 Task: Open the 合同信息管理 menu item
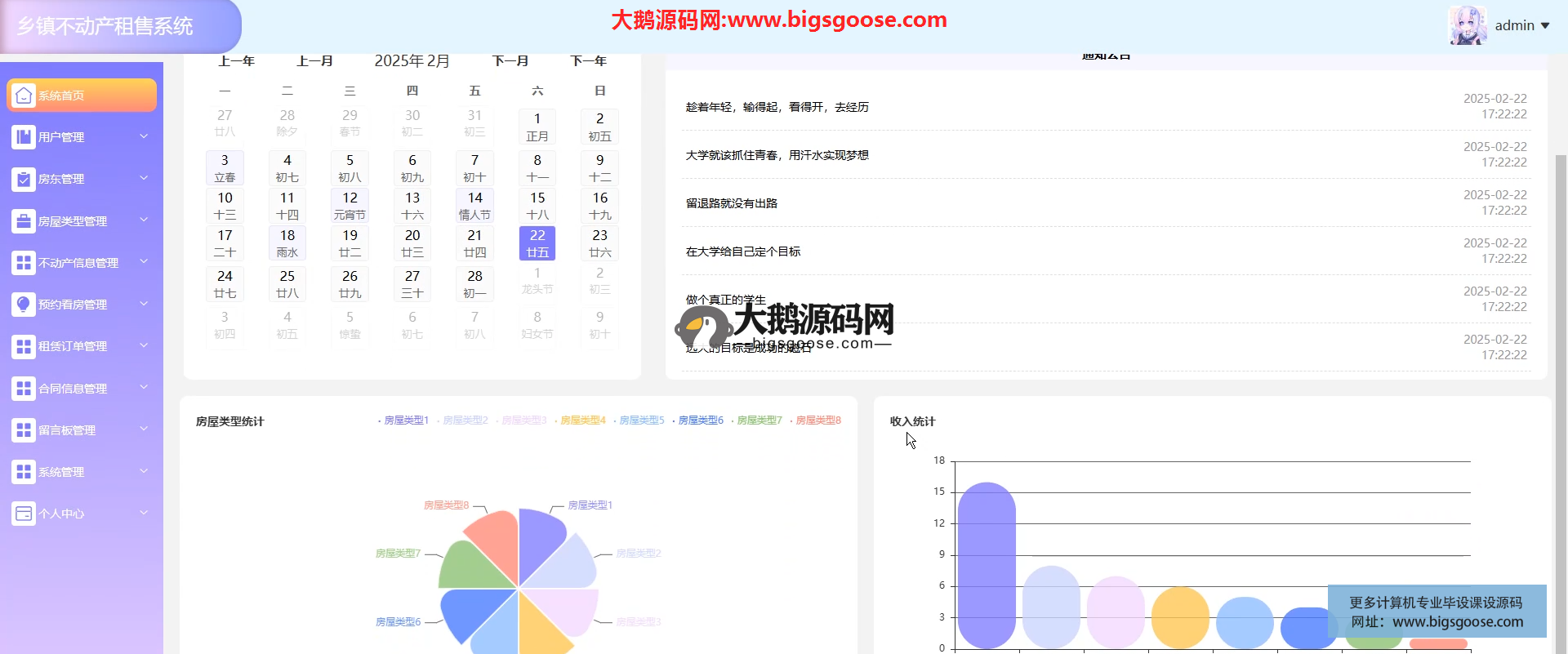tap(73, 389)
